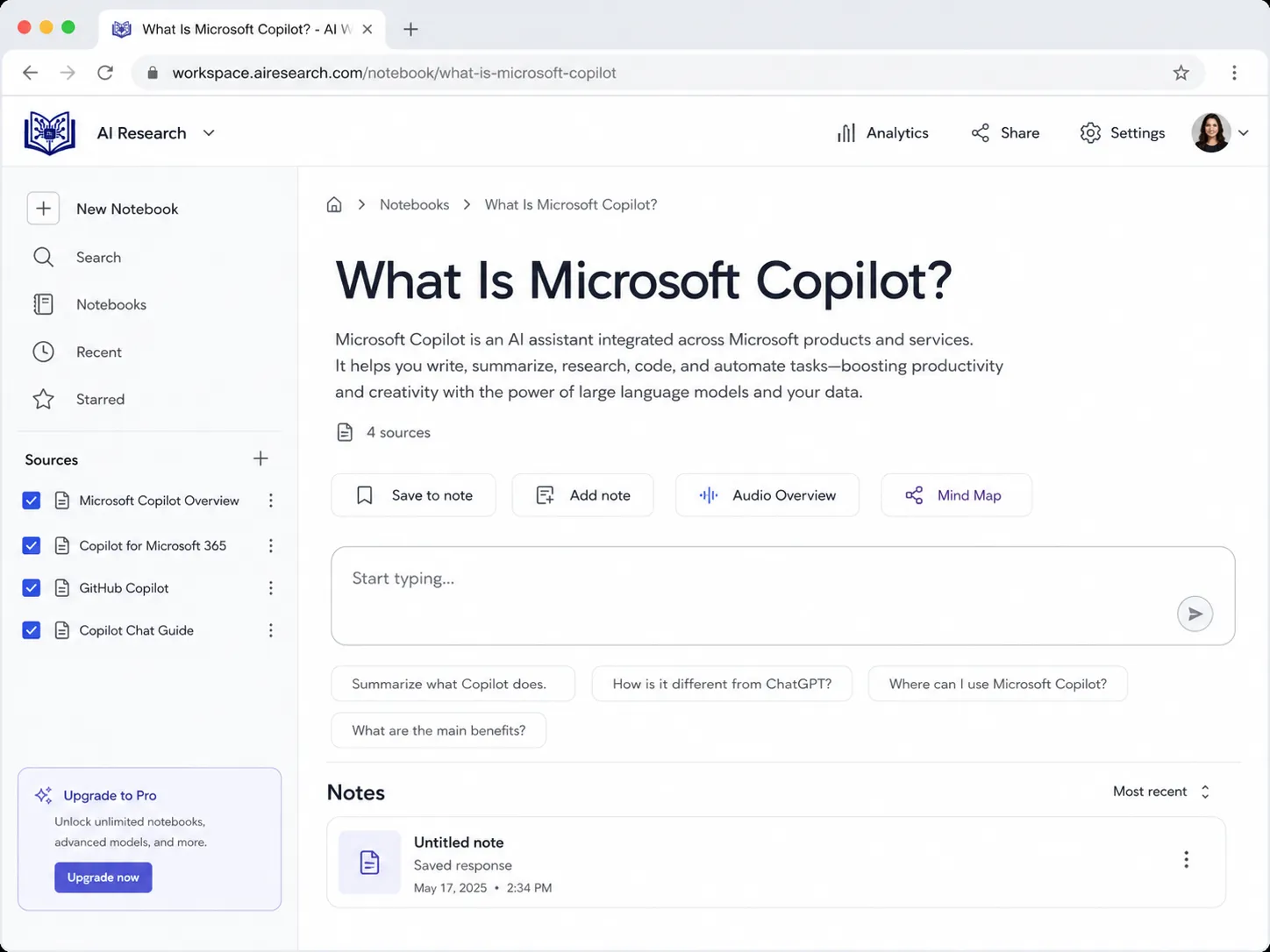Click the Starred star icon
The width and height of the screenshot is (1270, 952).
tap(43, 399)
